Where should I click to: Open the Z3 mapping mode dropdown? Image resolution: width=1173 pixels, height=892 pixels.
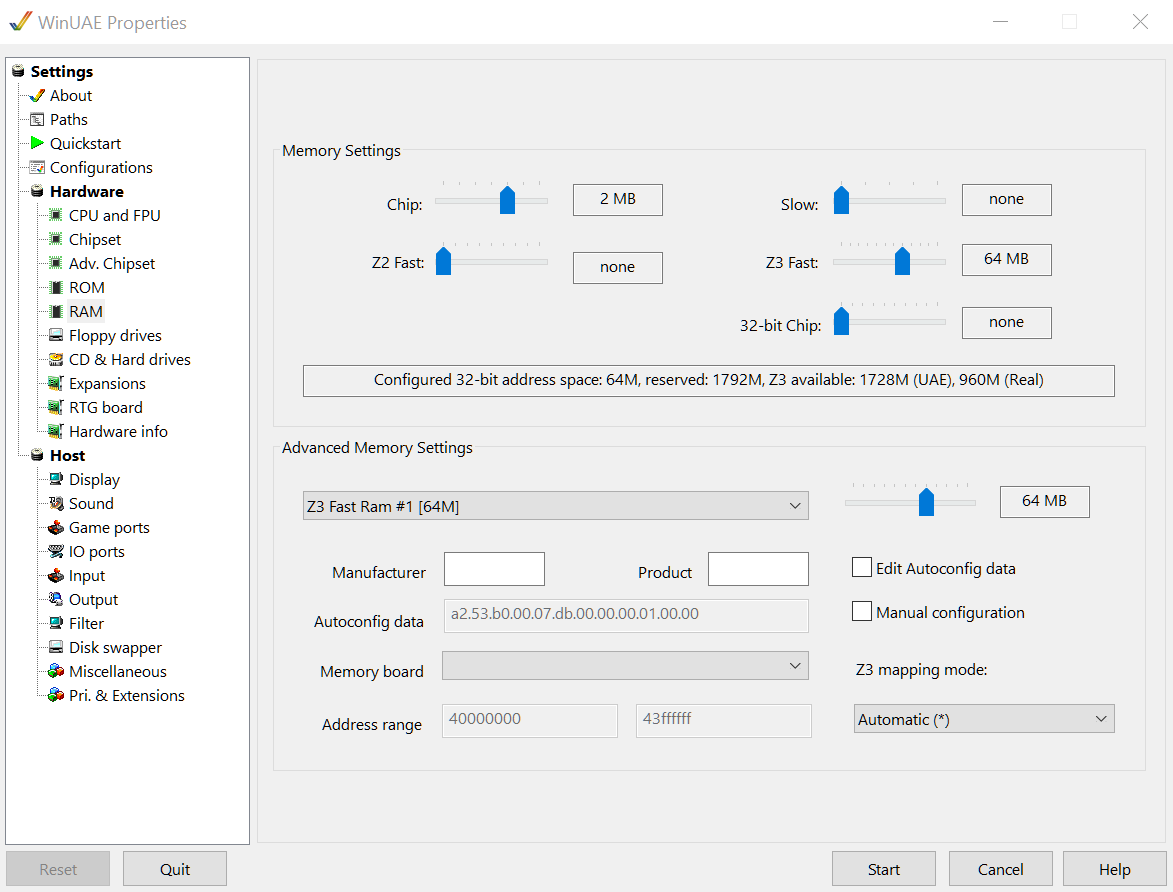pos(984,719)
